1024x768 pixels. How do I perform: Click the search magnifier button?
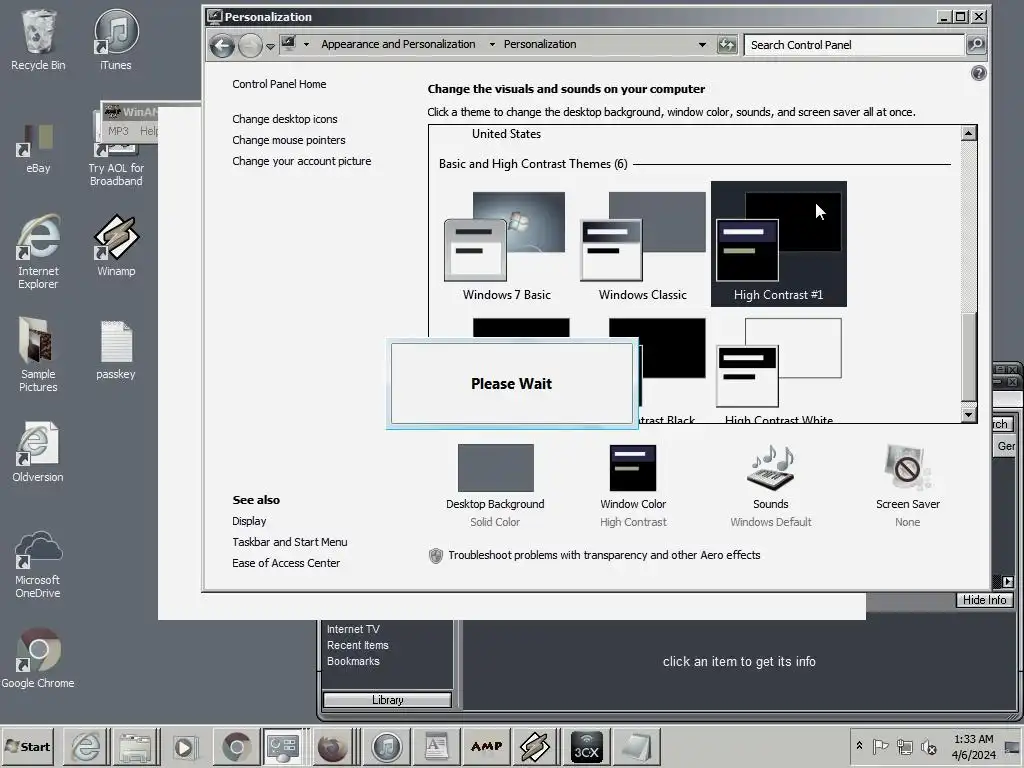tap(975, 45)
